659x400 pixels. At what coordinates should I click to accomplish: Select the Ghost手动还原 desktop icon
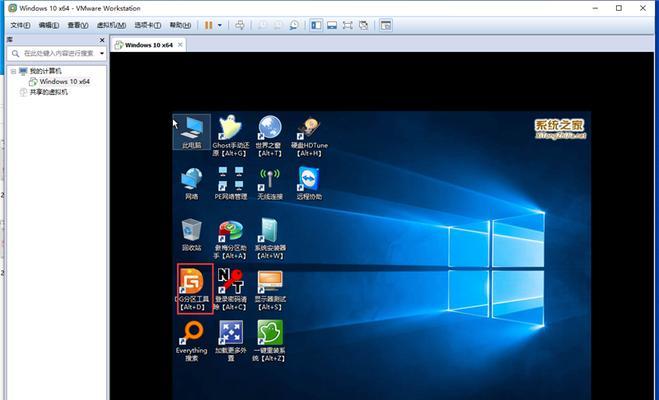231,136
